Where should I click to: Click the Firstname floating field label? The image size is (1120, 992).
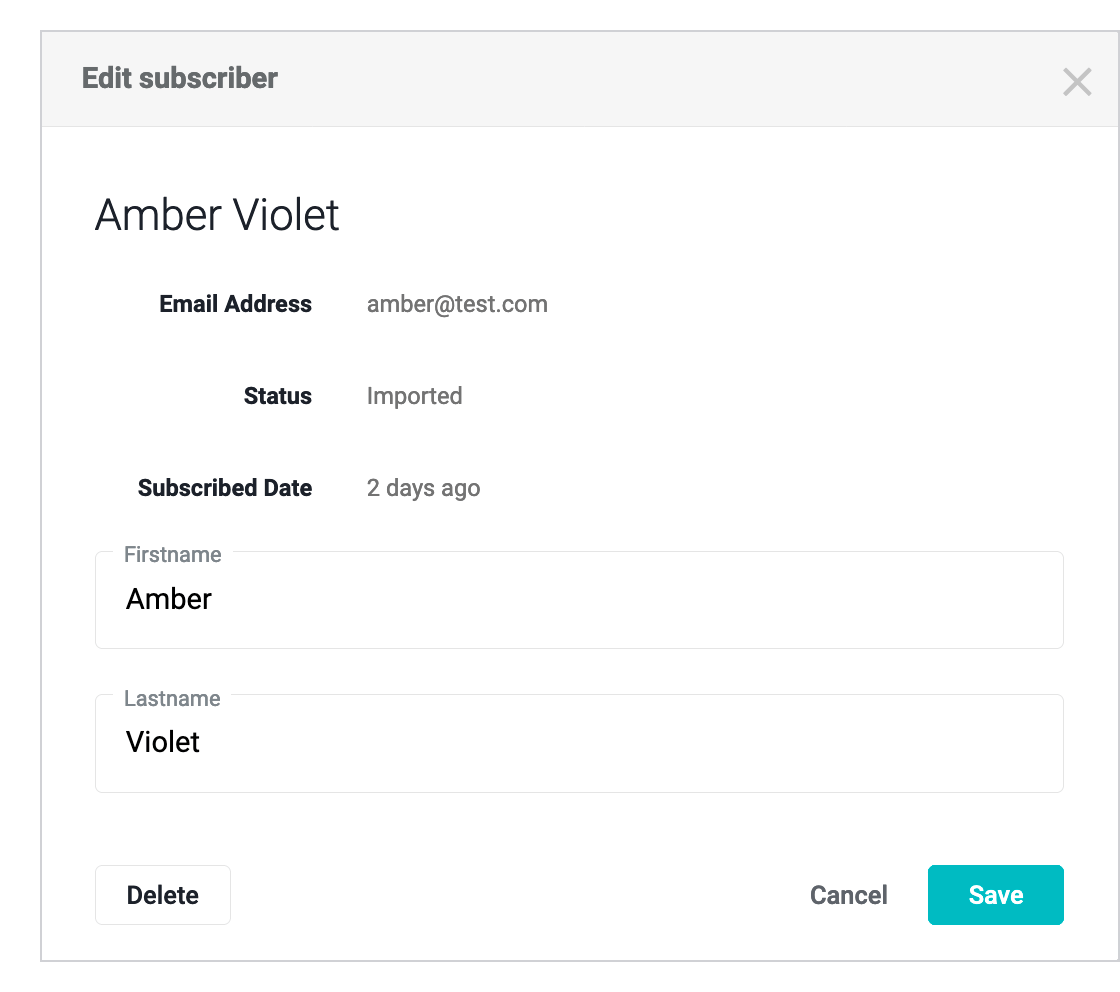(x=172, y=554)
